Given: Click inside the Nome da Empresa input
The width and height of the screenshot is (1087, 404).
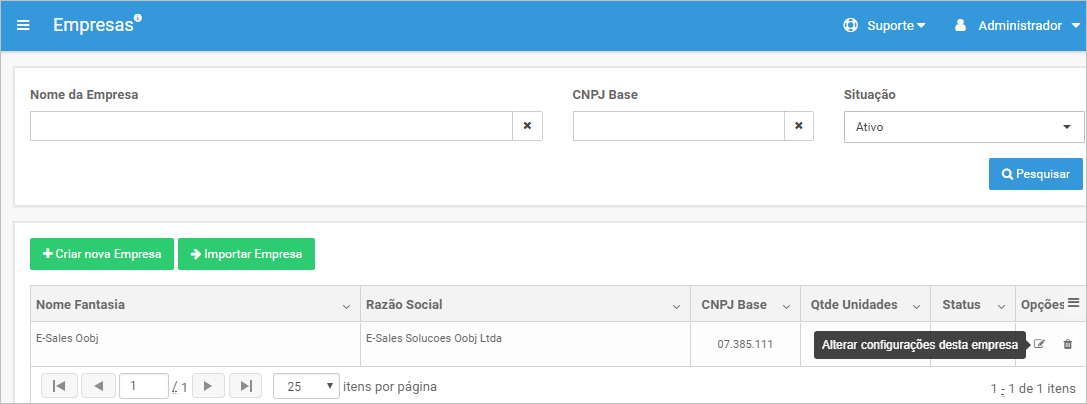Looking at the screenshot, I should pos(271,126).
